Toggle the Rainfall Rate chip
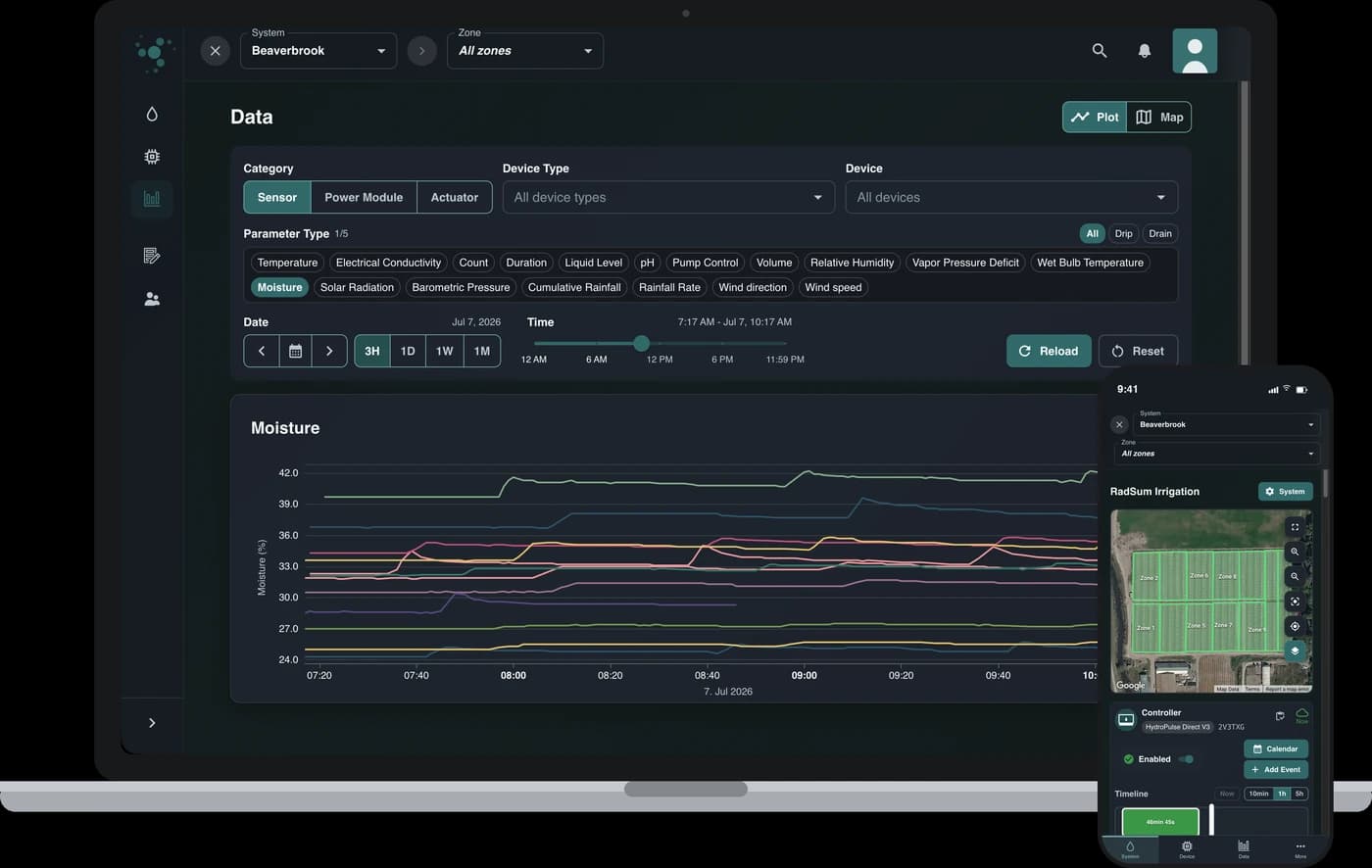This screenshot has width=1372, height=868. pos(669,287)
